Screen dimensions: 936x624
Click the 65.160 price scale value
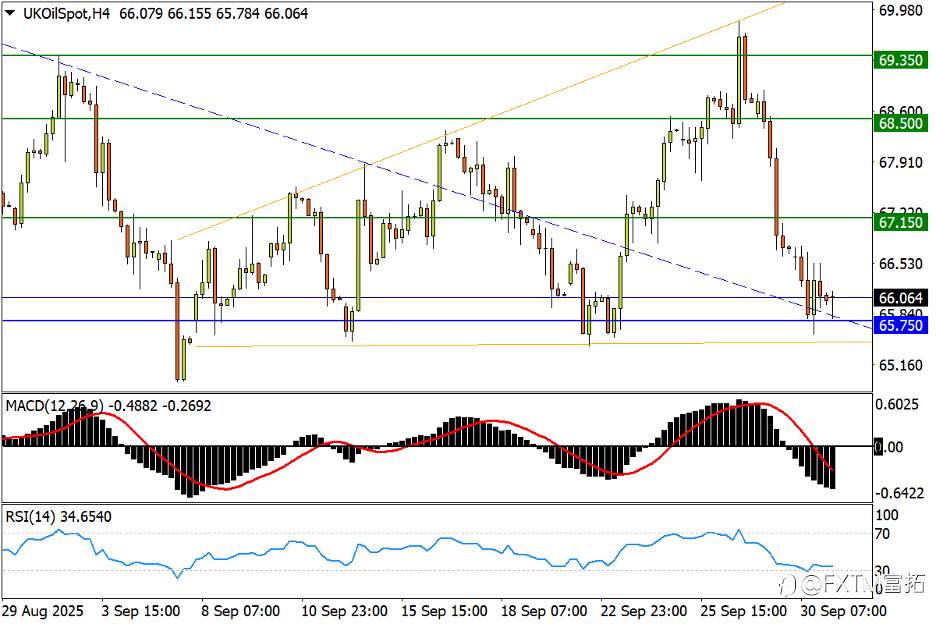901,364
